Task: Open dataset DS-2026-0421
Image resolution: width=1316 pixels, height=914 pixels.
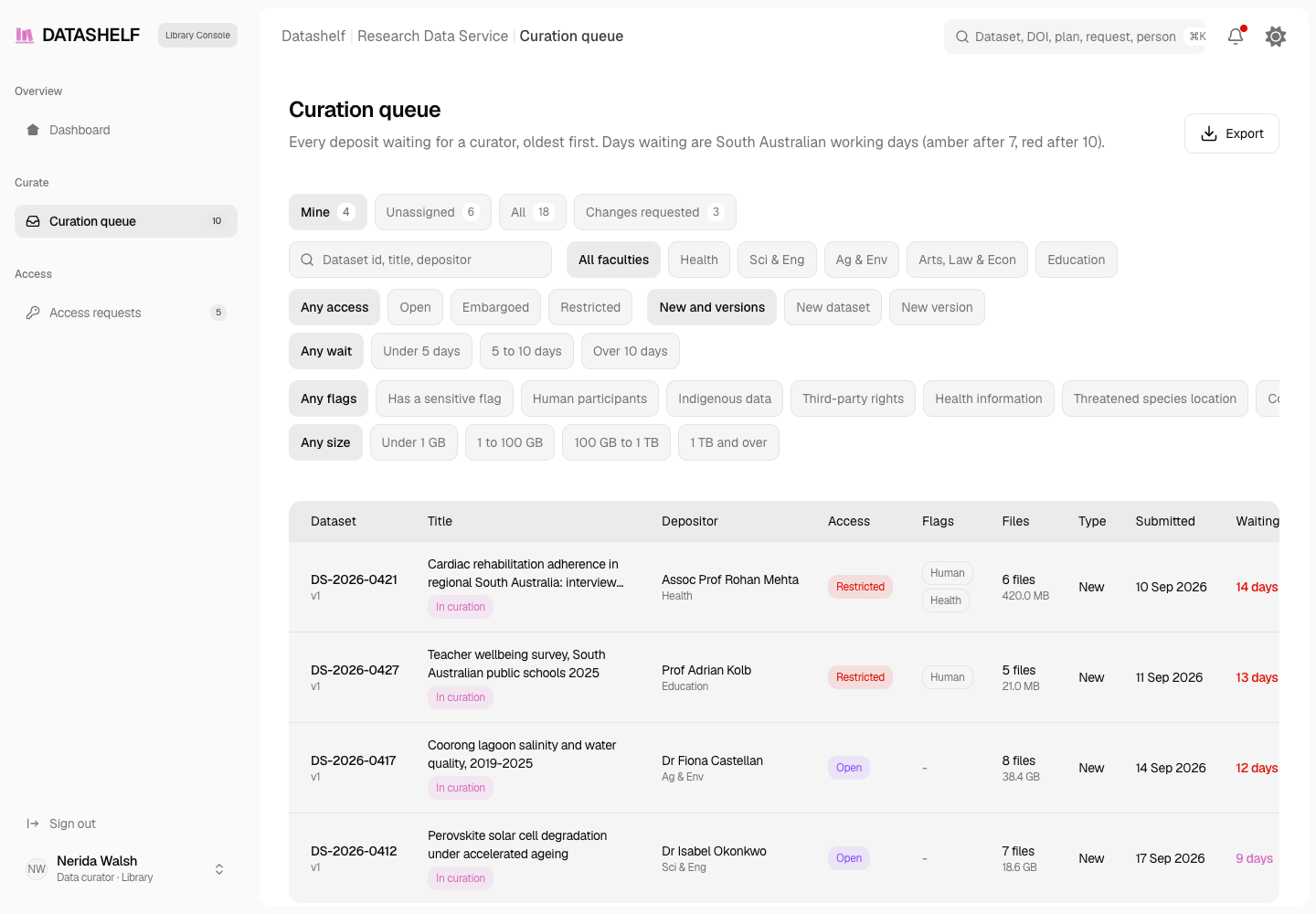Action: 354,579
